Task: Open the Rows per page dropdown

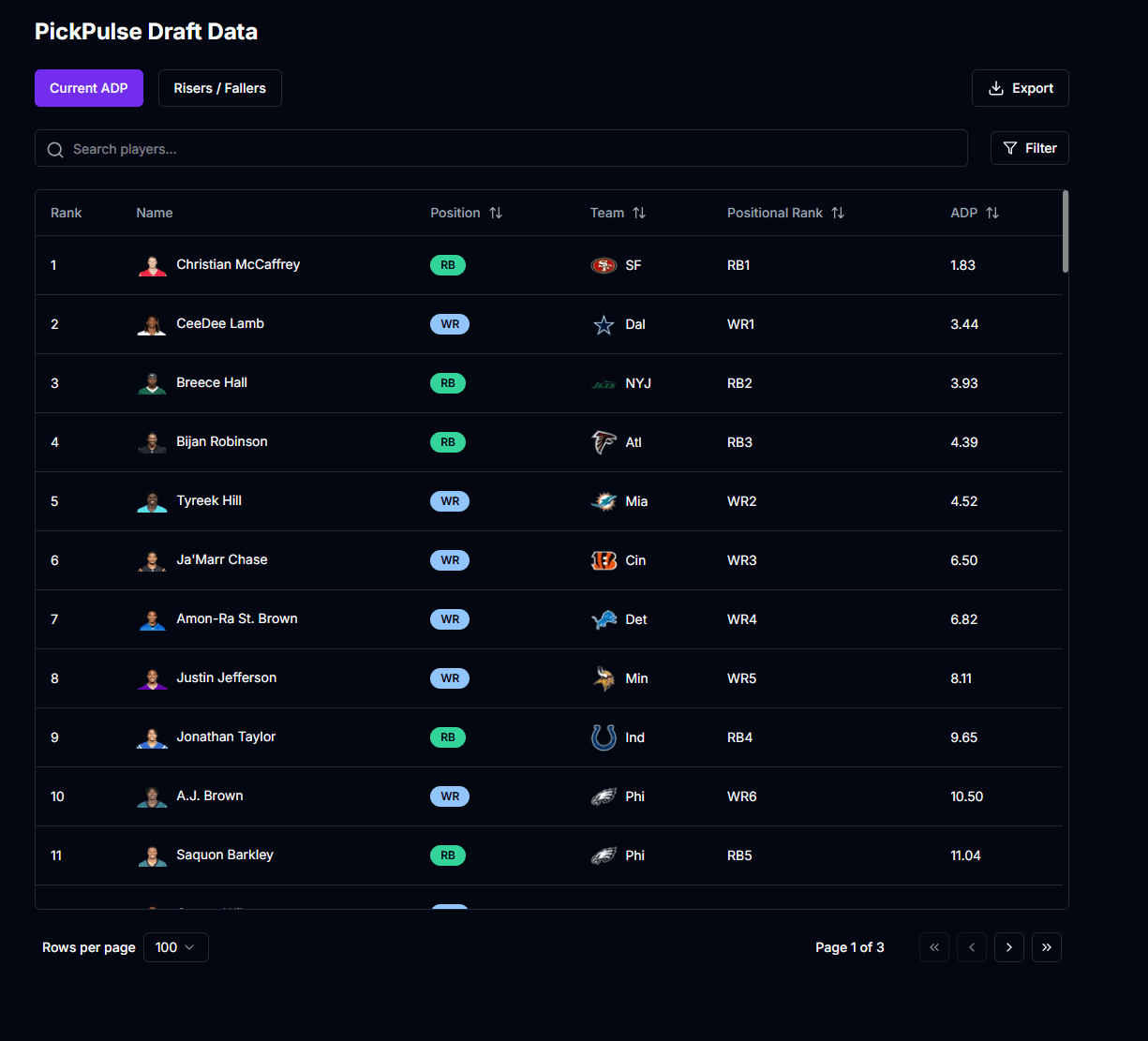Action: pos(175,947)
